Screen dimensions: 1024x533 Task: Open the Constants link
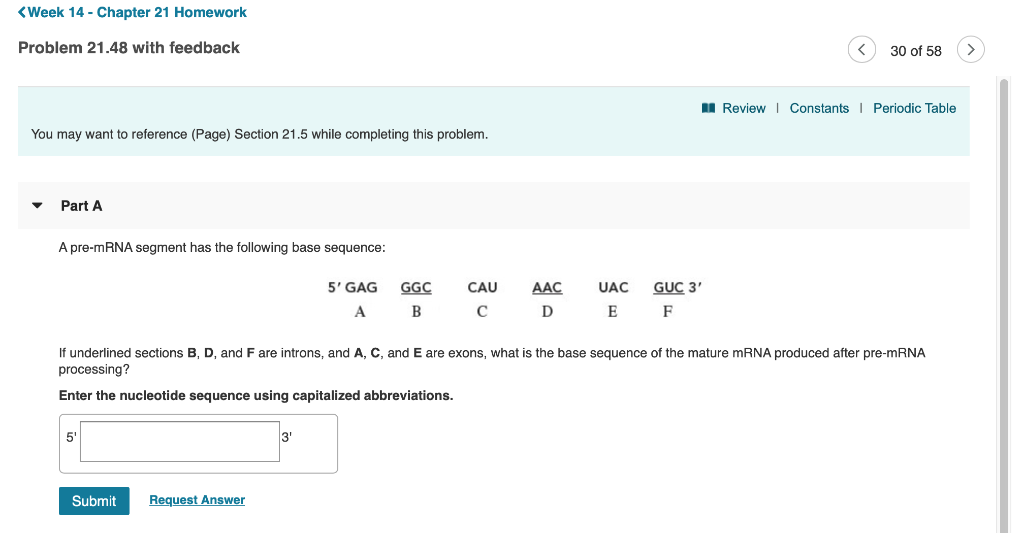pyautogui.click(x=819, y=108)
